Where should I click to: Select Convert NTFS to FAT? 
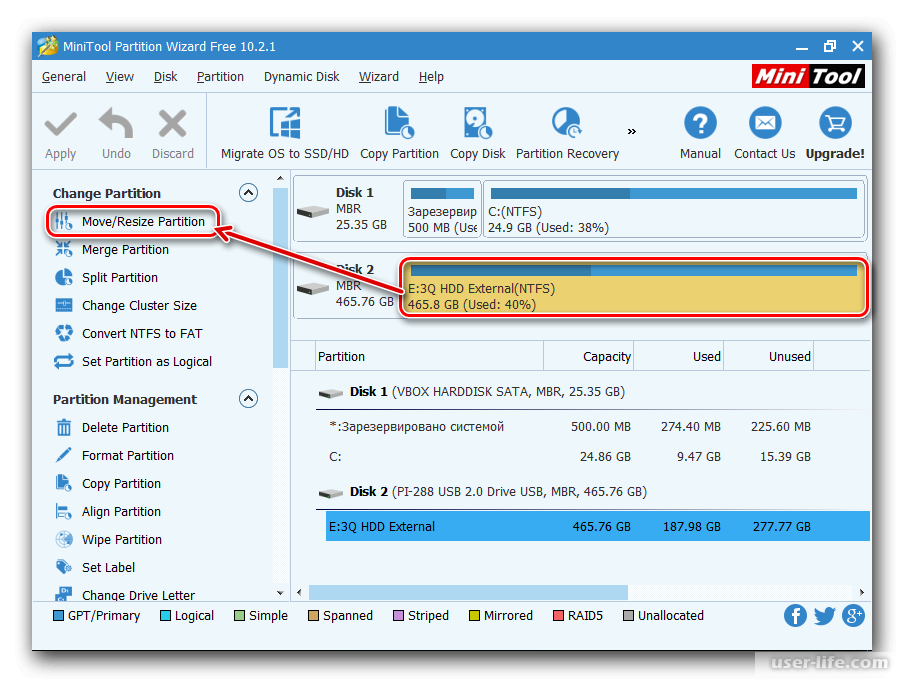tap(142, 333)
